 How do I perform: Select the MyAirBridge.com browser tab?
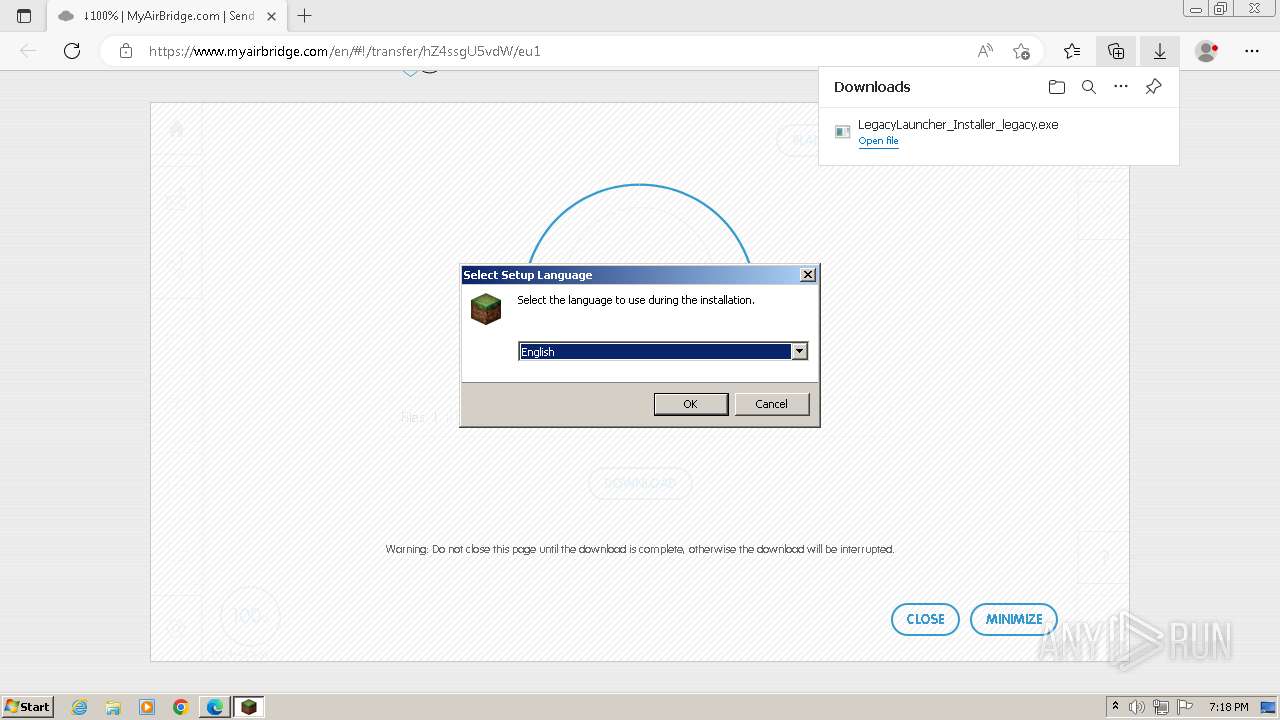165,16
